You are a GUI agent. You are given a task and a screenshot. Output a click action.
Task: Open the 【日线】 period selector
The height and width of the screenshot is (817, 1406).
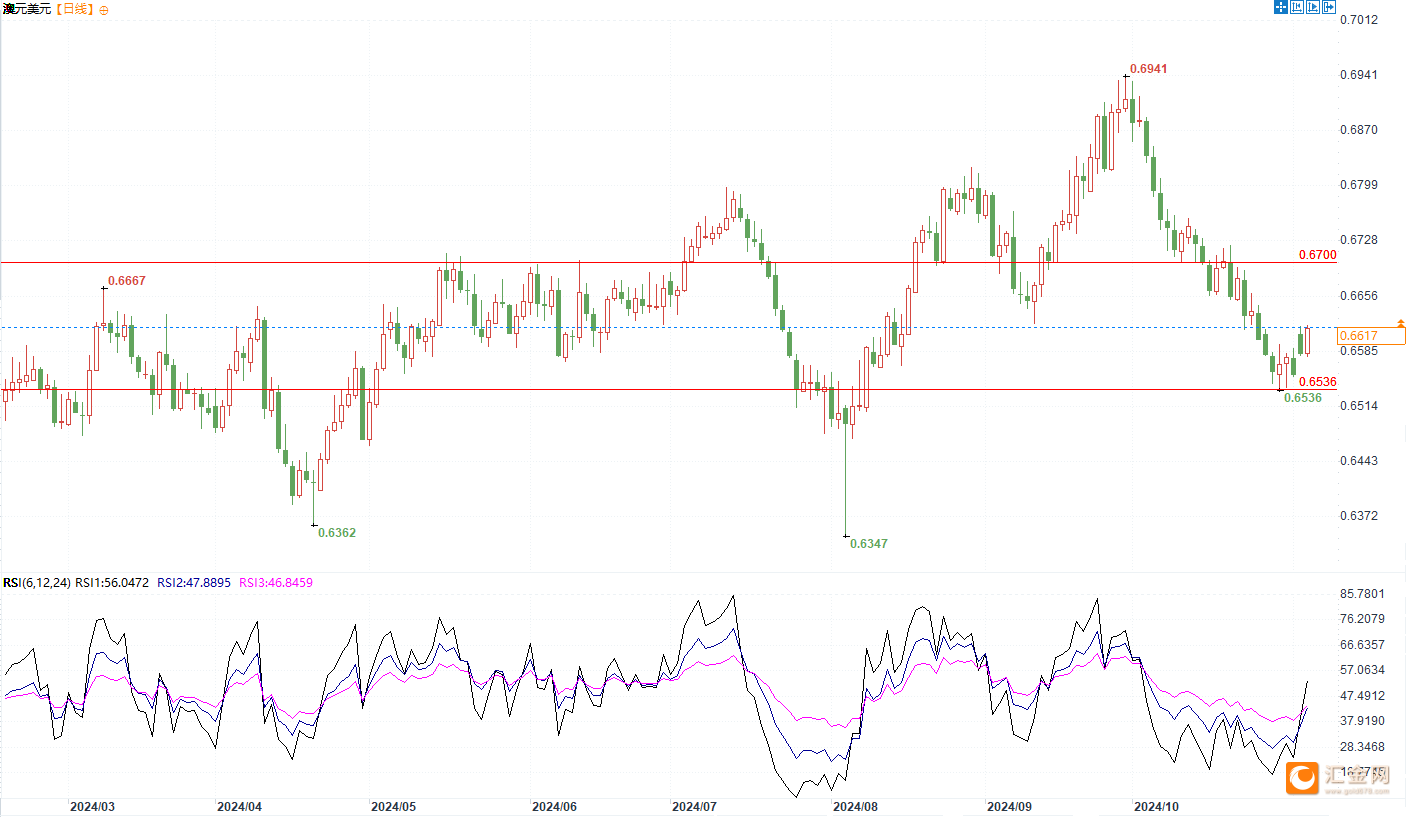coord(74,8)
